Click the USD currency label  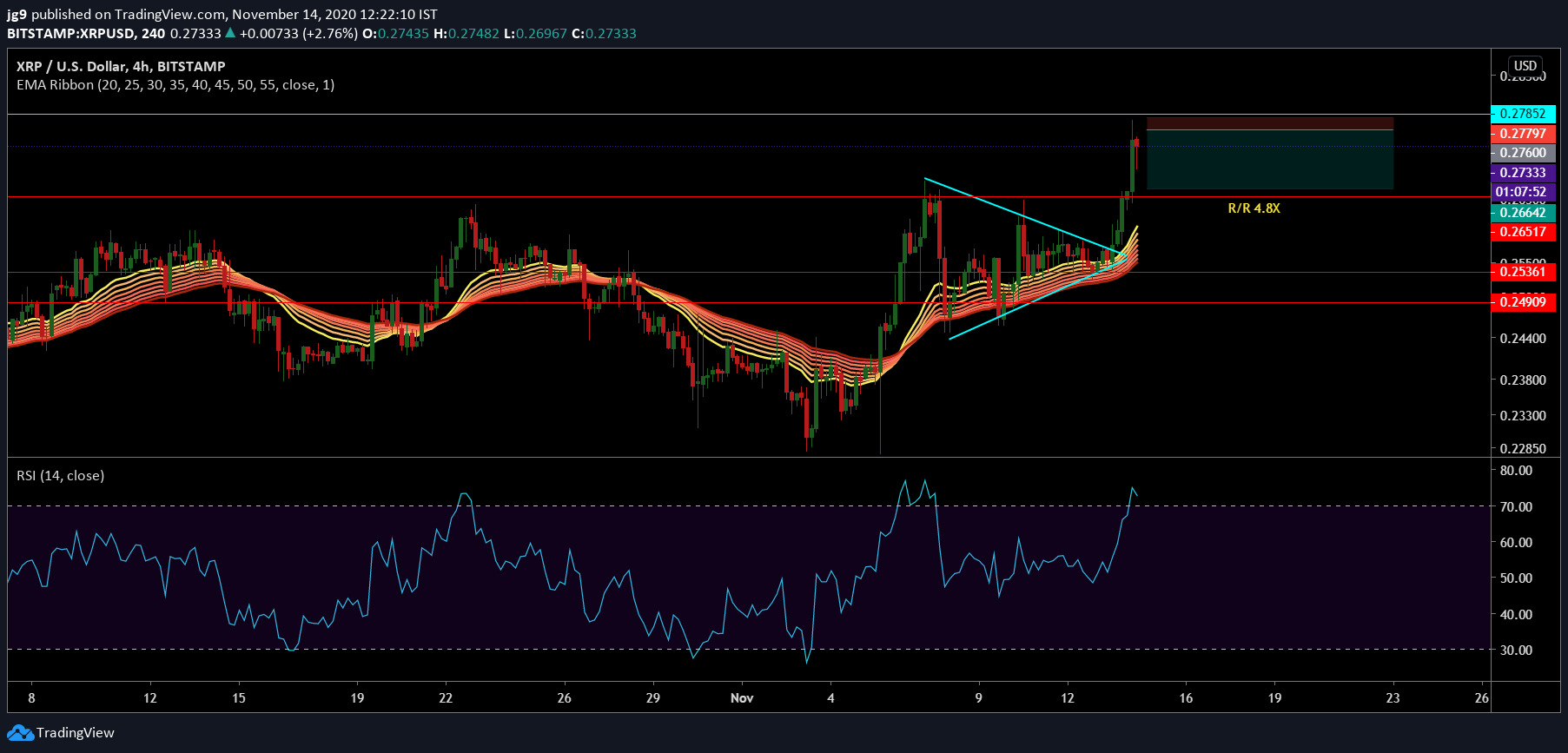(x=1525, y=66)
